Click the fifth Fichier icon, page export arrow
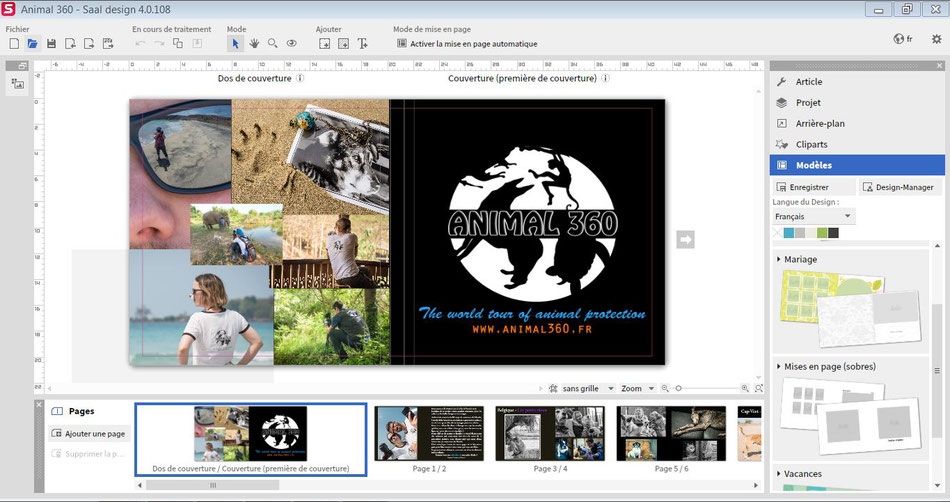950x502 pixels. (89, 44)
